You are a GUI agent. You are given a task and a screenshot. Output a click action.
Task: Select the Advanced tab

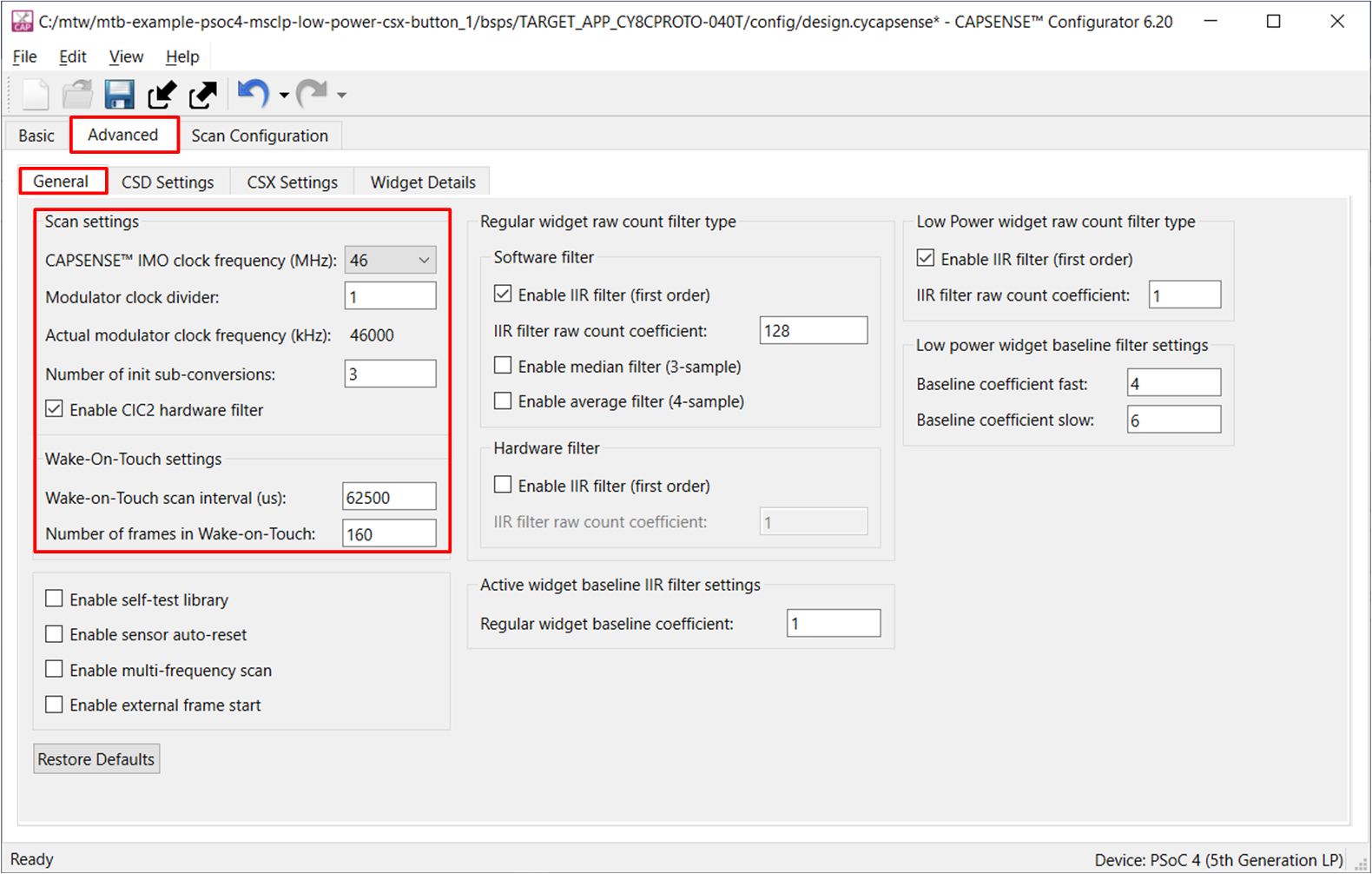(x=123, y=135)
